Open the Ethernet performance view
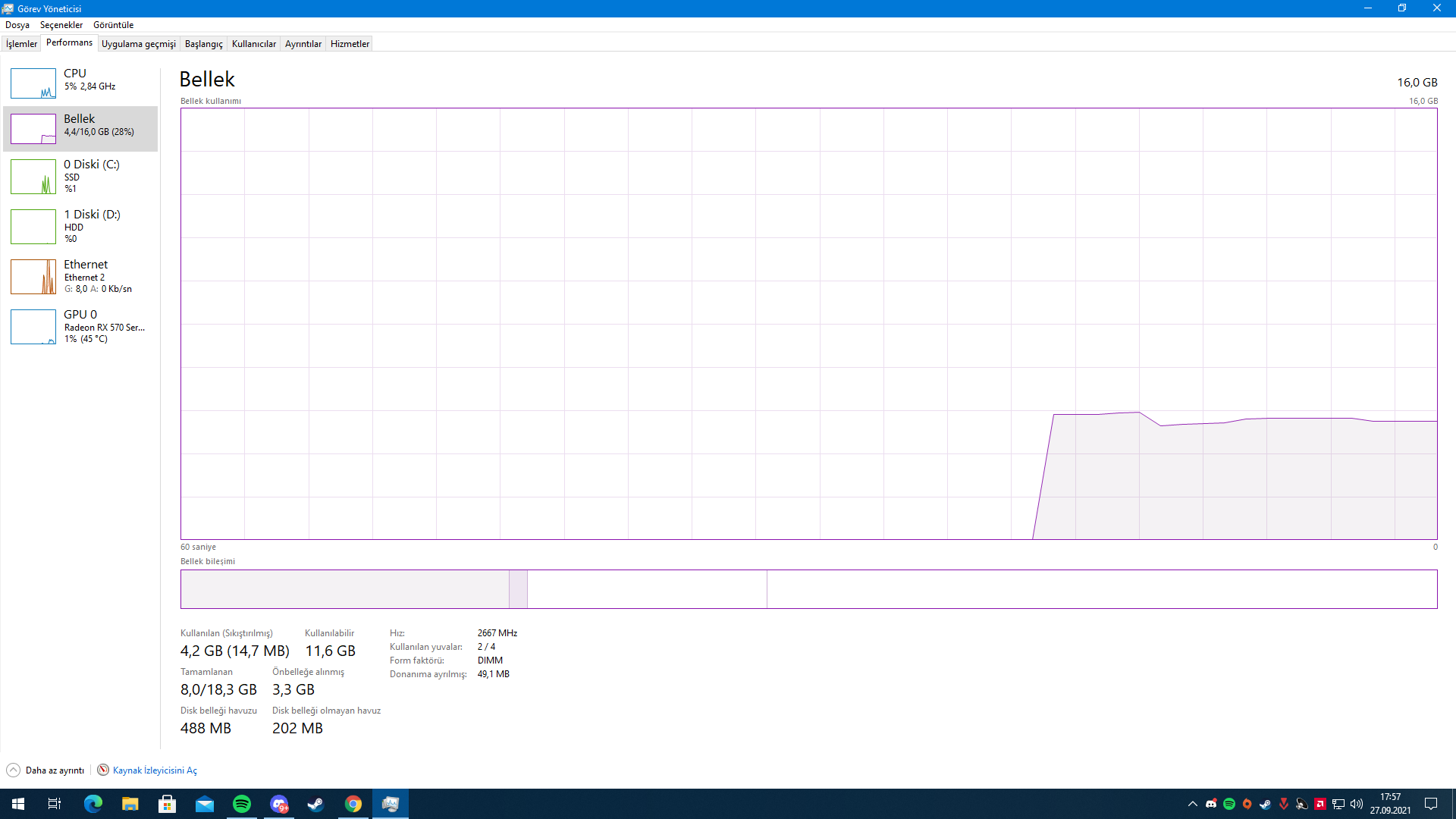 tap(80, 276)
